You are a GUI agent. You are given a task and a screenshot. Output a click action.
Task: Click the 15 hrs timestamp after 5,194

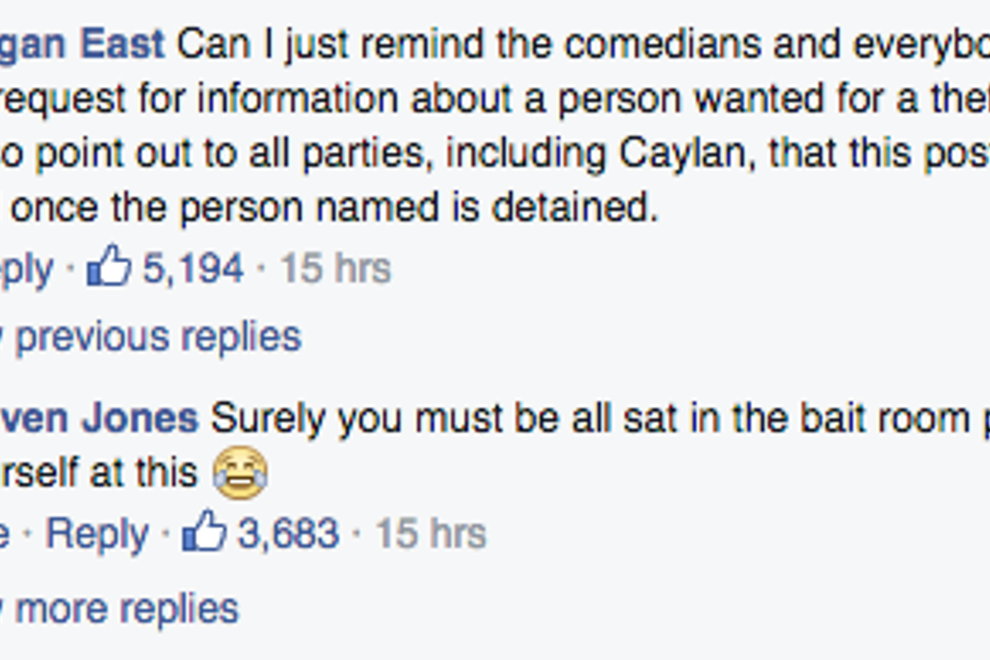[335, 269]
